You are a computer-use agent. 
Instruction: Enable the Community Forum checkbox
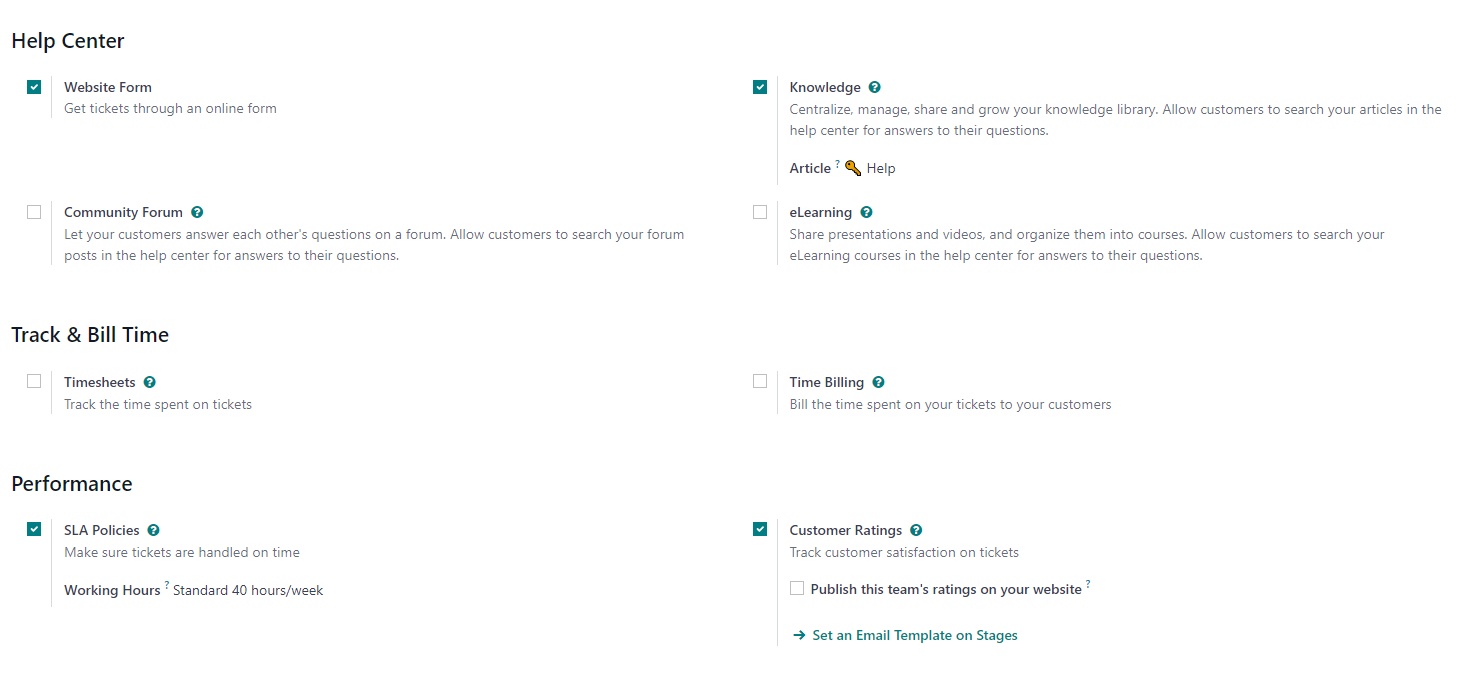[34, 212]
